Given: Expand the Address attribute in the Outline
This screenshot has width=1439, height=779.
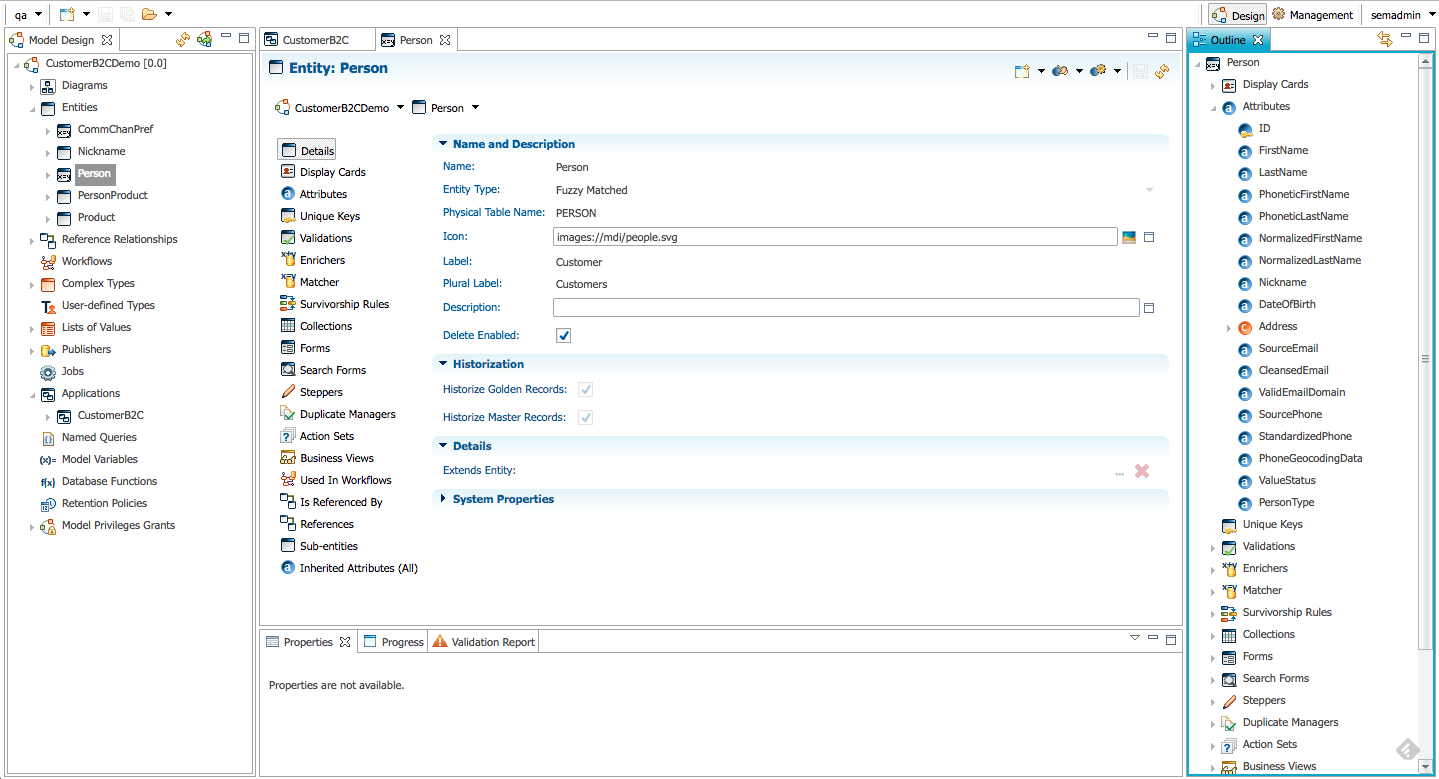Looking at the screenshot, I should click(x=1229, y=326).
